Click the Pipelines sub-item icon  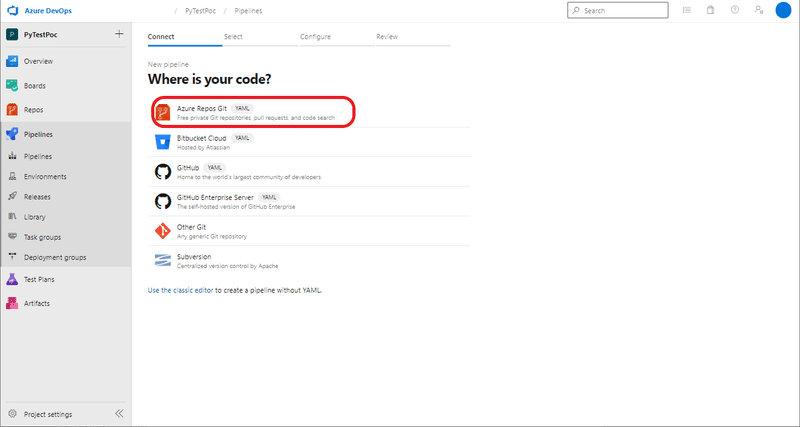click(13, 156)
